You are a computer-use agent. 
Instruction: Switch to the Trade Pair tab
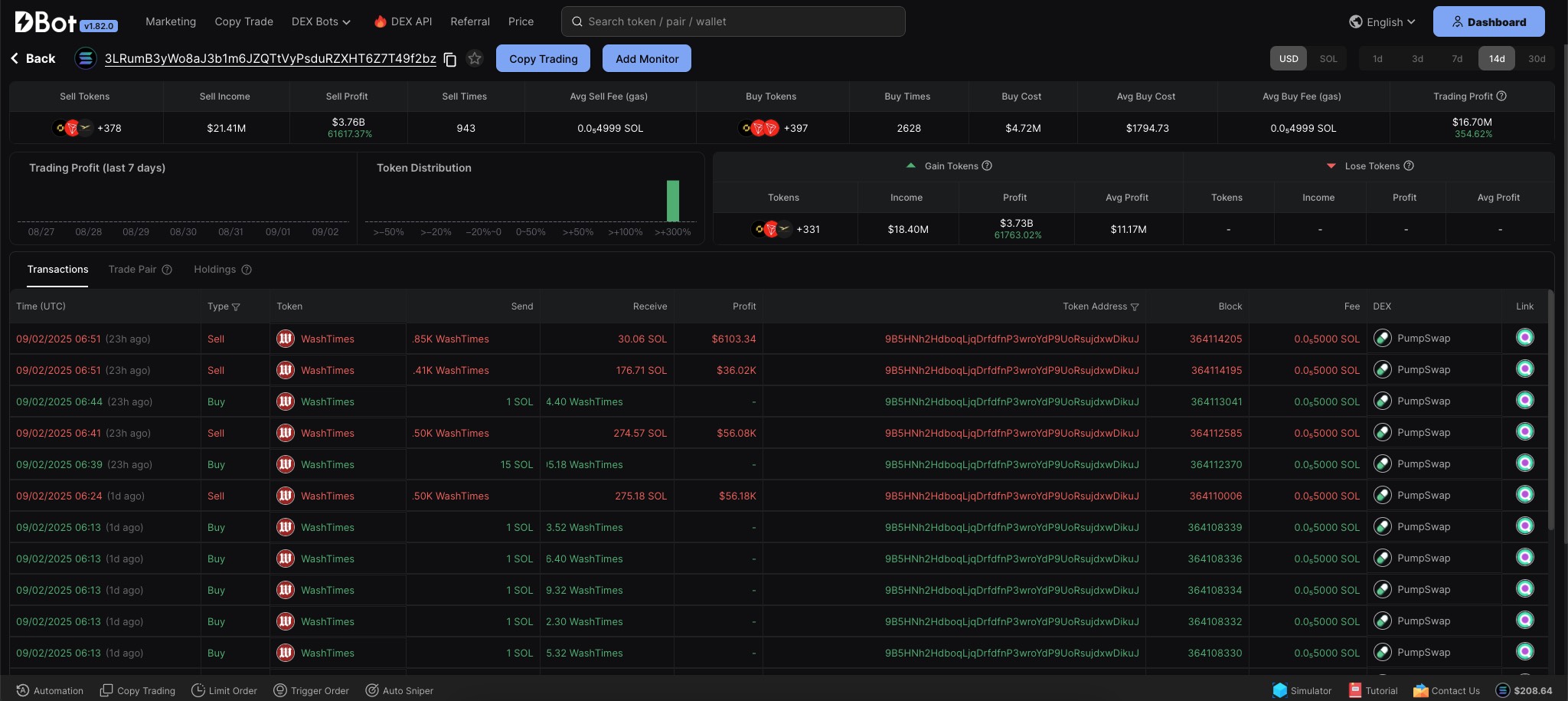(x=132, y=270)
